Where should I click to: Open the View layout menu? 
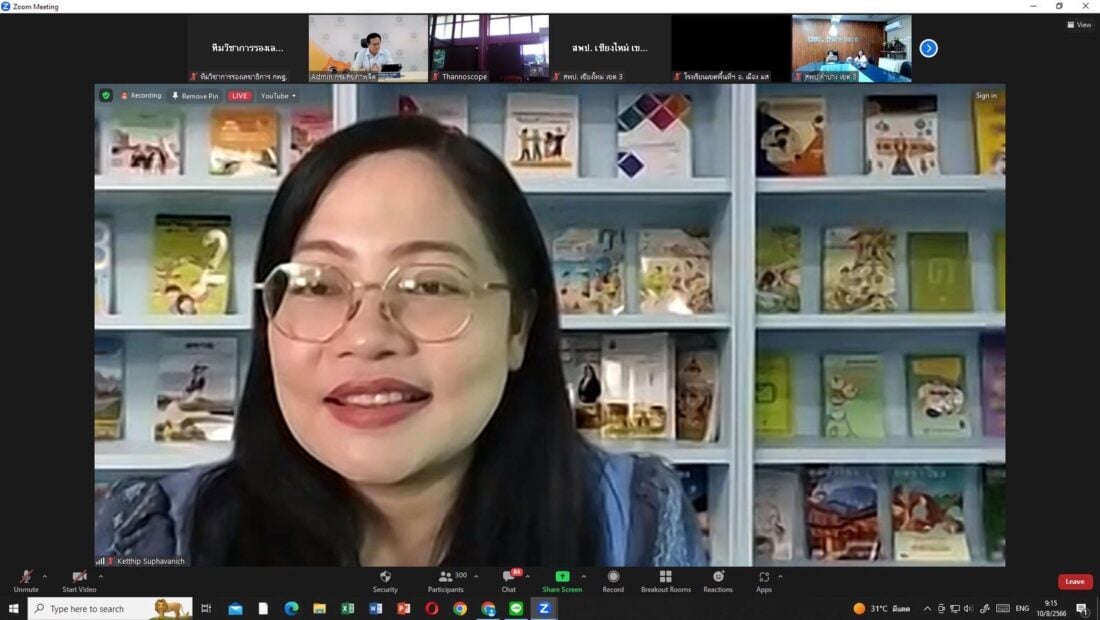tap(1079, 25)
